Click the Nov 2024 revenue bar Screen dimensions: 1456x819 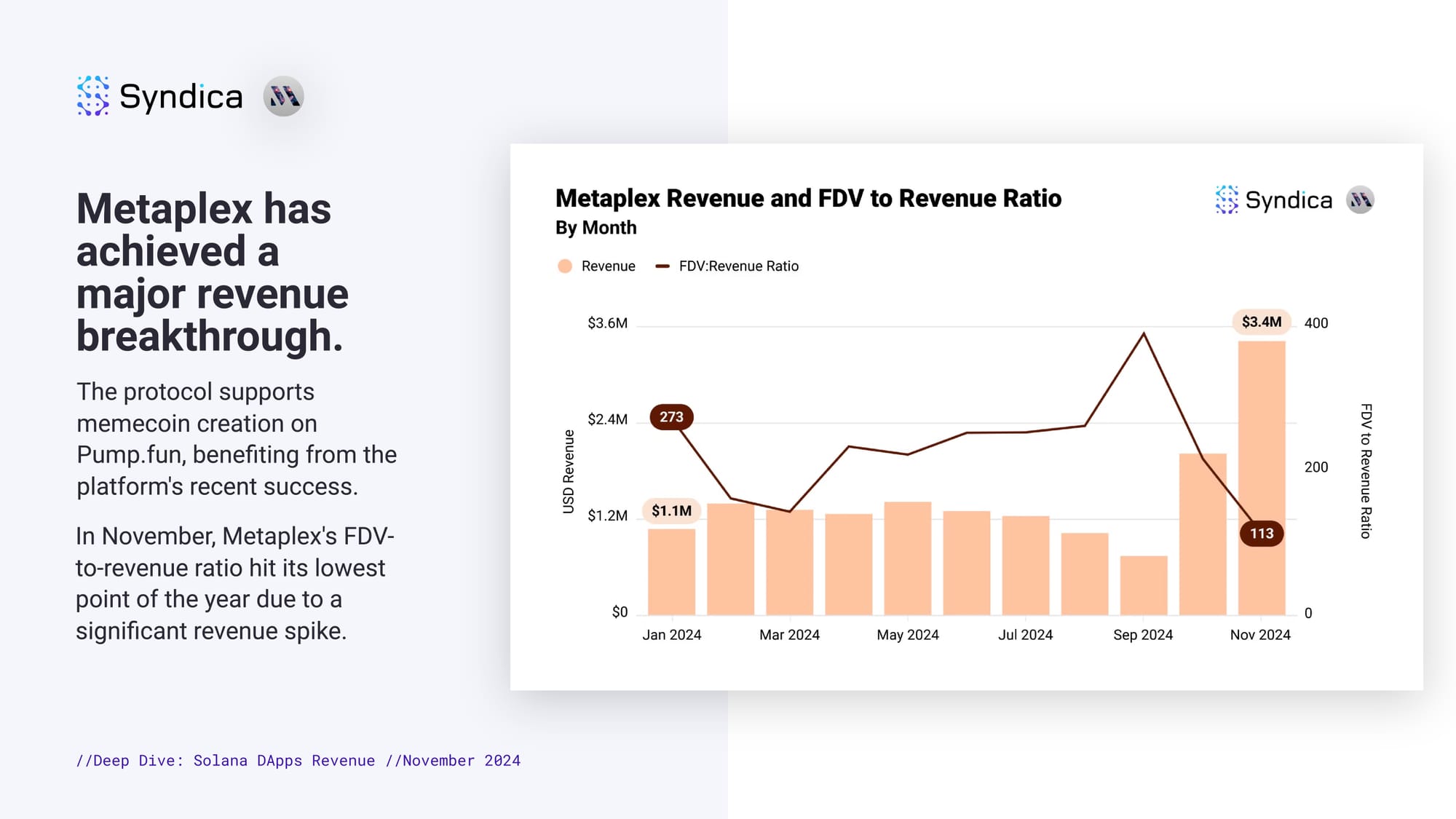click(x=1262, y=451)
